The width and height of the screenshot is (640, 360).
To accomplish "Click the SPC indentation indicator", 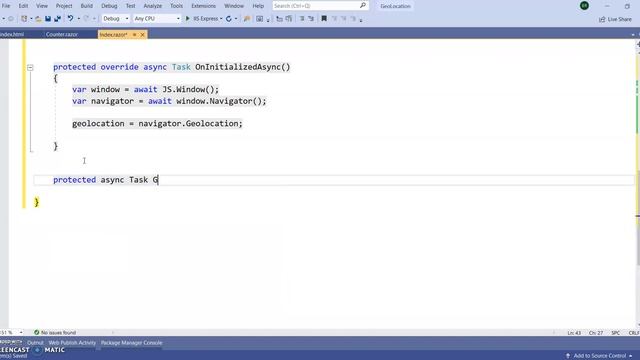I will tap(615, 333).
